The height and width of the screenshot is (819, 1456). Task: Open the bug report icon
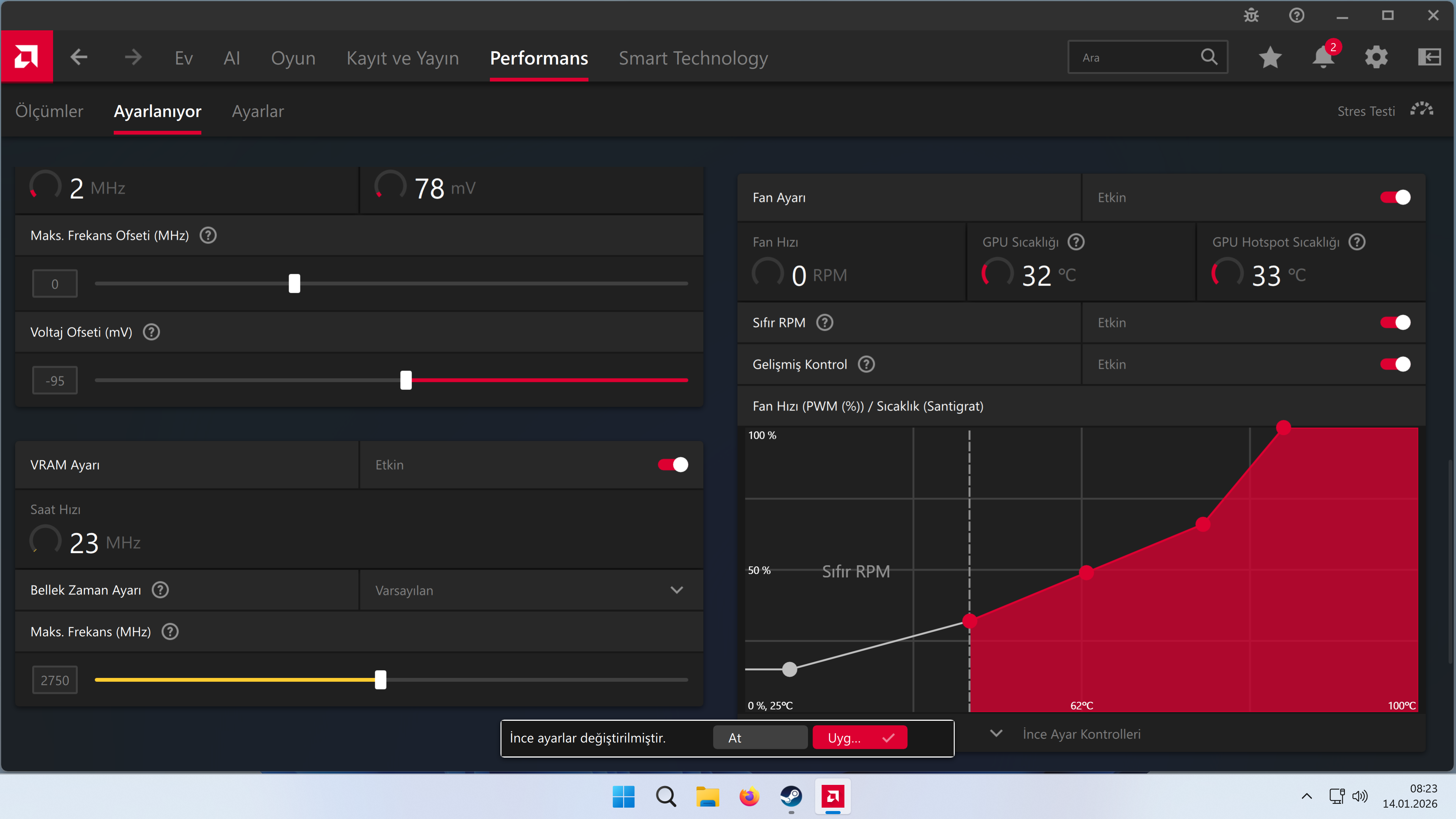tap(1251, 15)
